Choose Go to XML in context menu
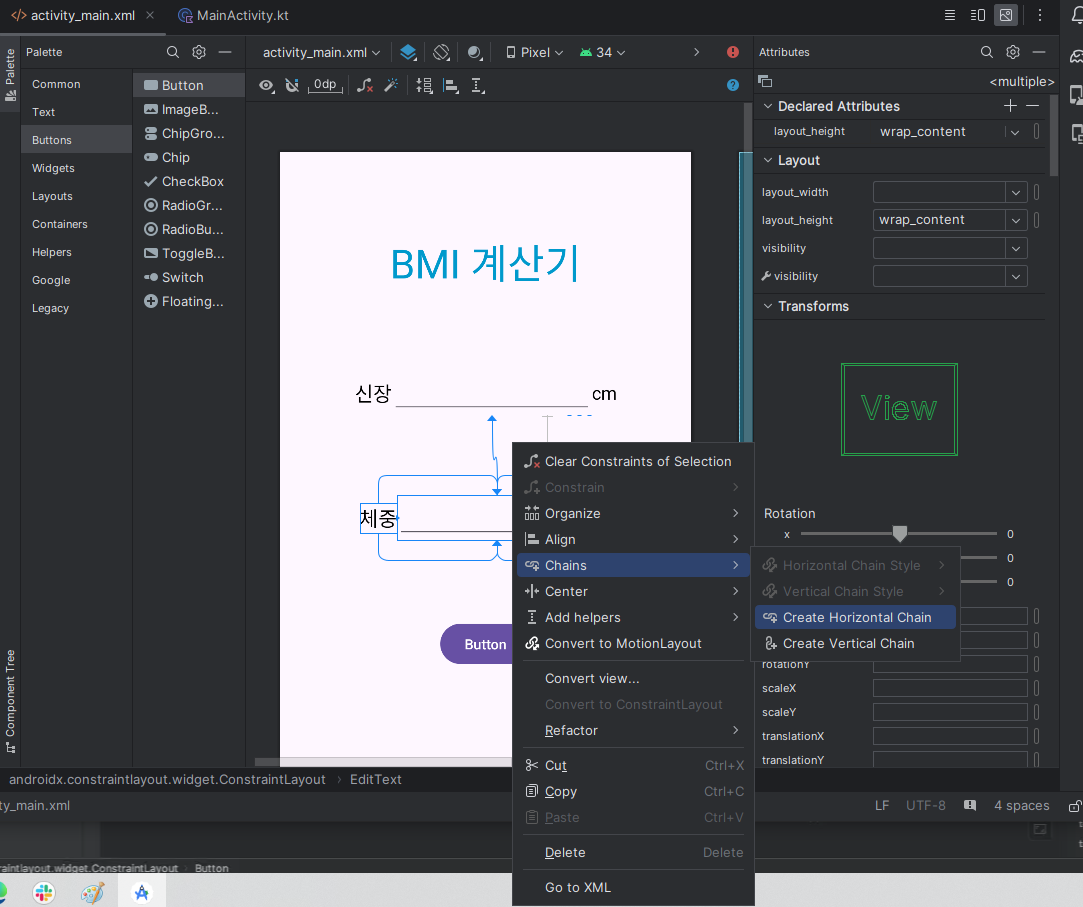This screenshot has width=1083, height=907. pos(577,888)
